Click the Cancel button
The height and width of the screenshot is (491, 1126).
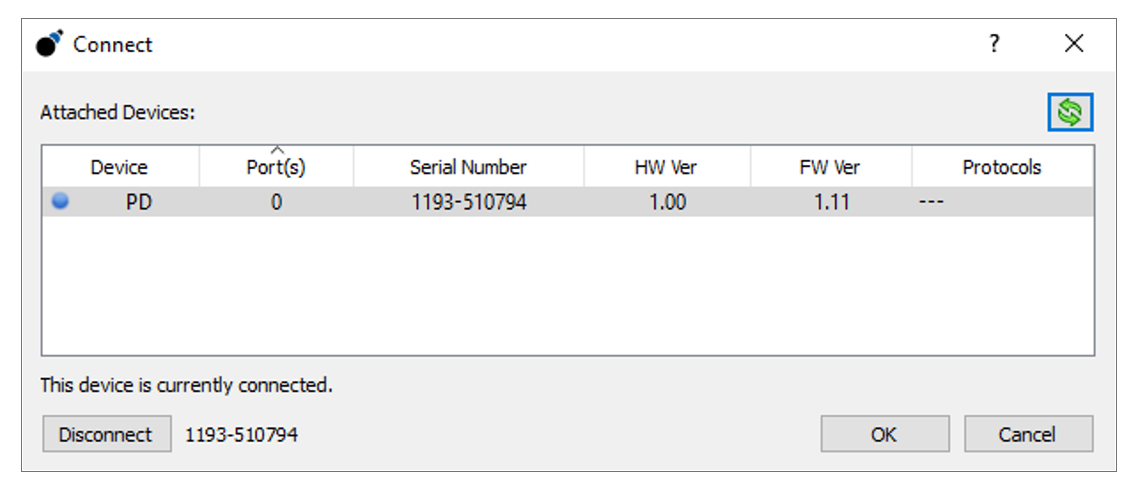tap(1028, 434)
